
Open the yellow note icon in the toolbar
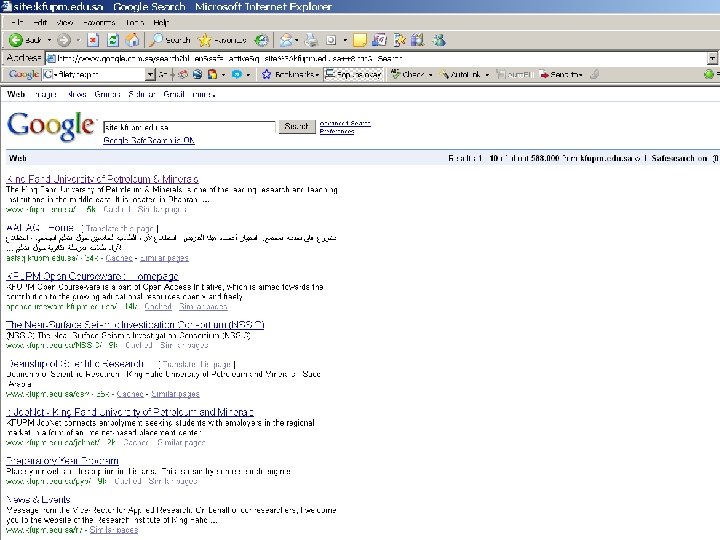(x=360, y=40)
